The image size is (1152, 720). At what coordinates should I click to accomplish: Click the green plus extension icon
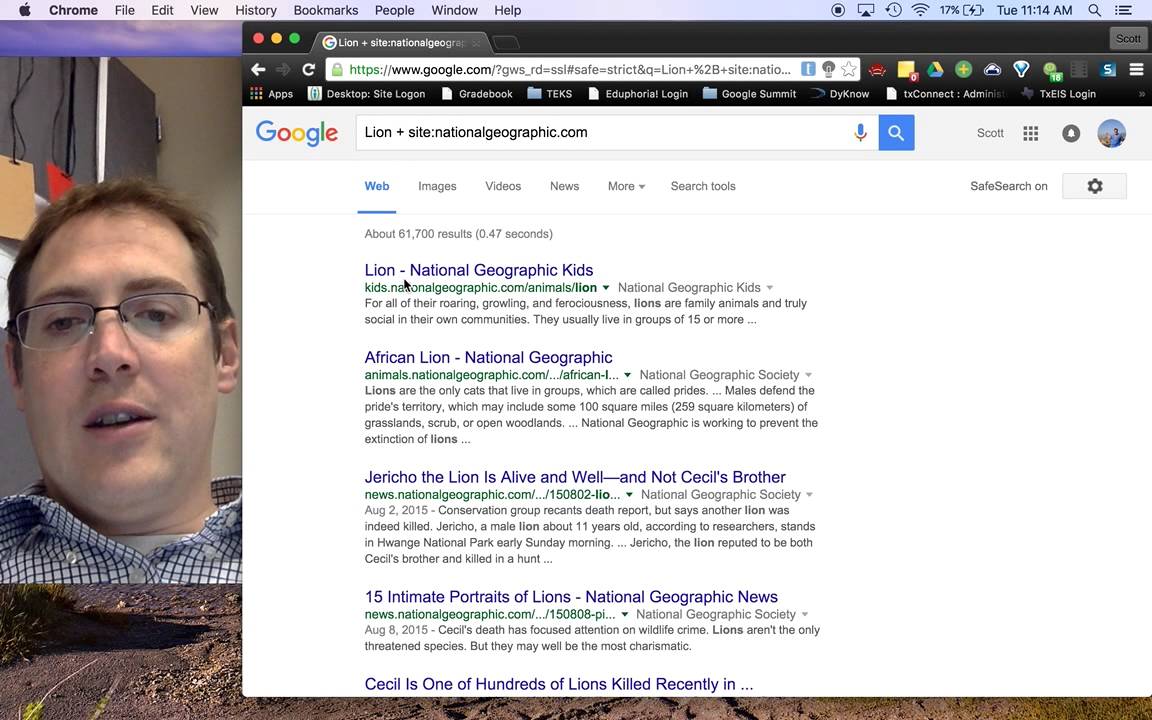coord(963,70)
